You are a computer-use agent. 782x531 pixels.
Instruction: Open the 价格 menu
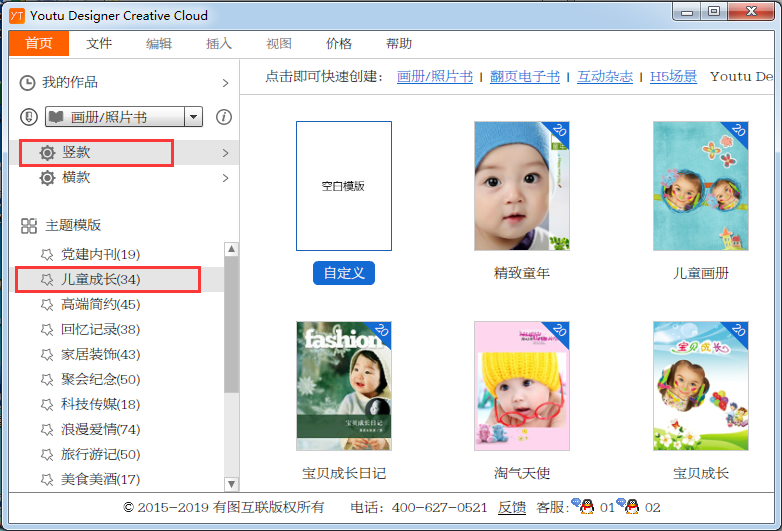[339, 44]
